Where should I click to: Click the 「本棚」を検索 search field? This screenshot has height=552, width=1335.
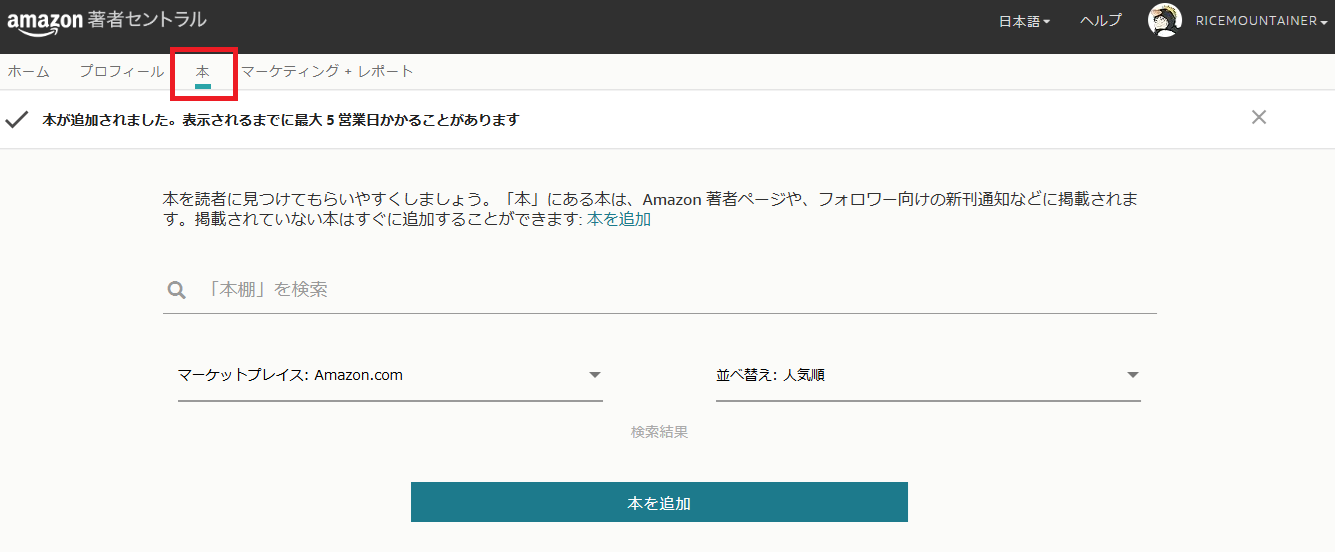coord(660,289)
